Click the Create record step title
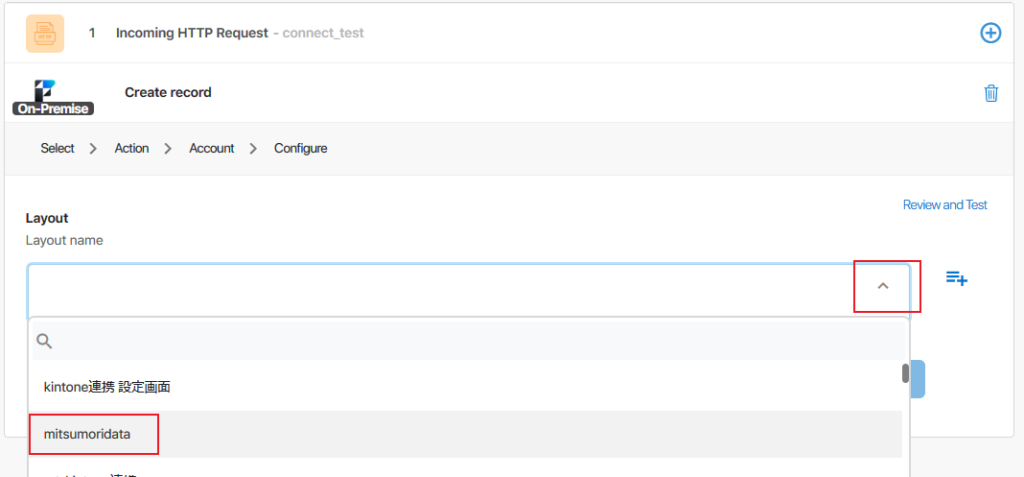1024x477 pixels. [168, 92]
